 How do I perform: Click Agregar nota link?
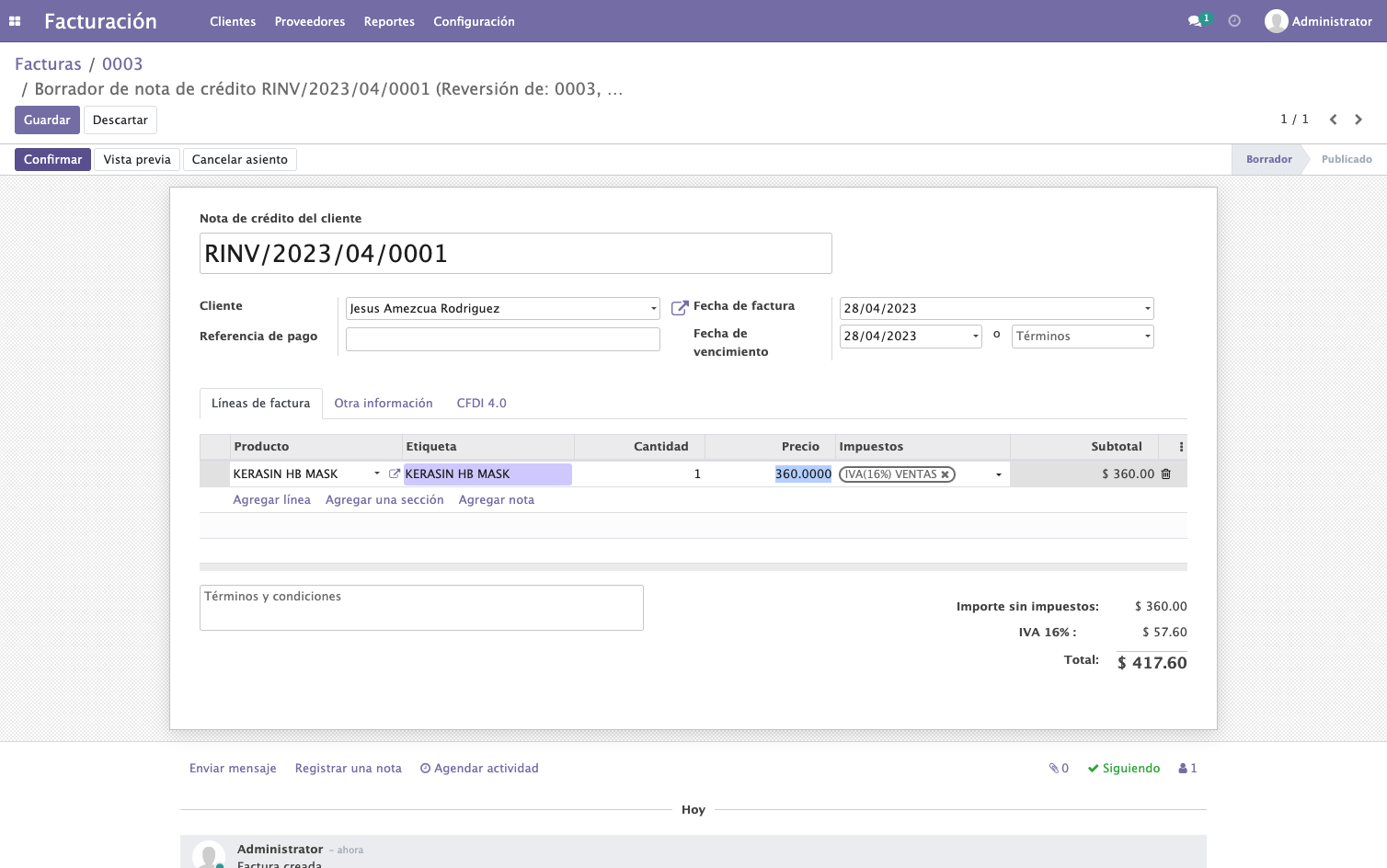tap(497, 500)
